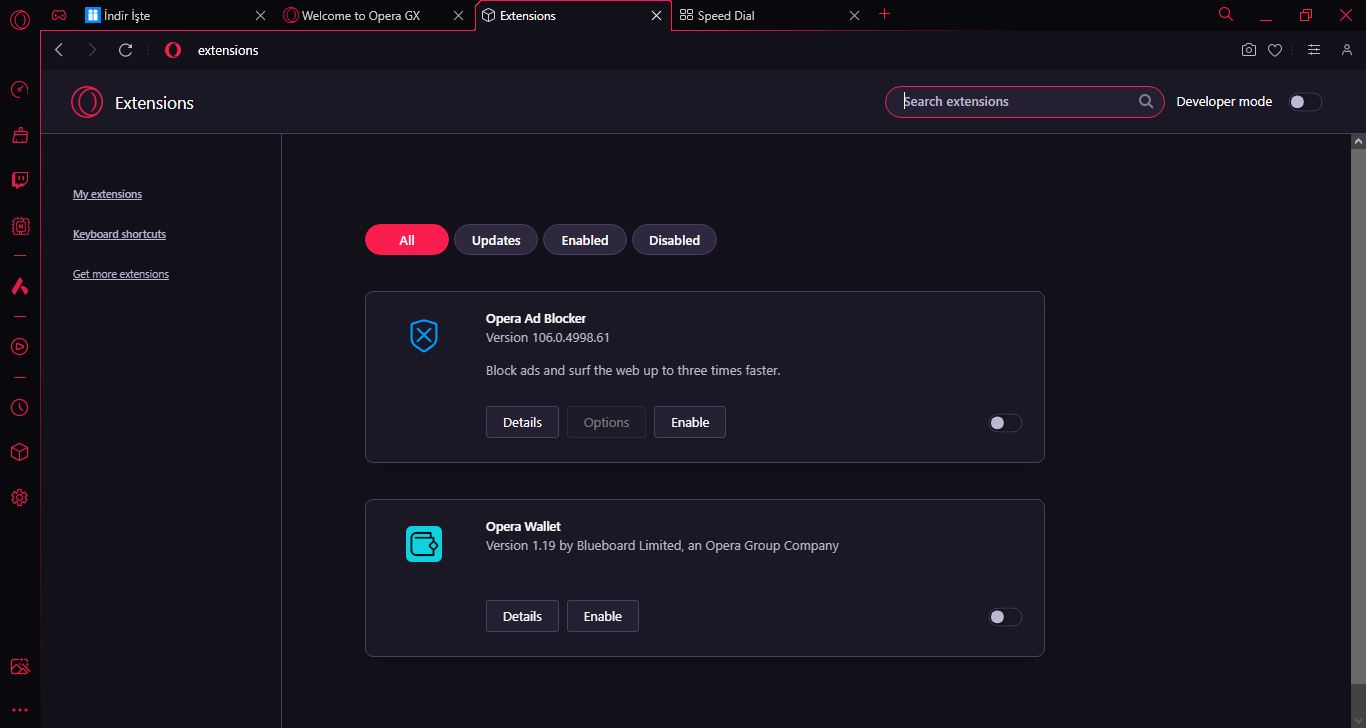The image size is (1366, 728).
Task: Open Settings gear icon in sidebar
Action: pyautogui.click(x=19, y=497)
